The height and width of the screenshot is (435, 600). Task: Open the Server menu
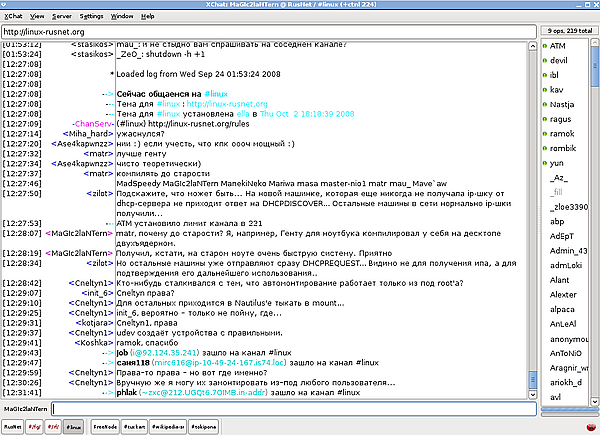62,17
